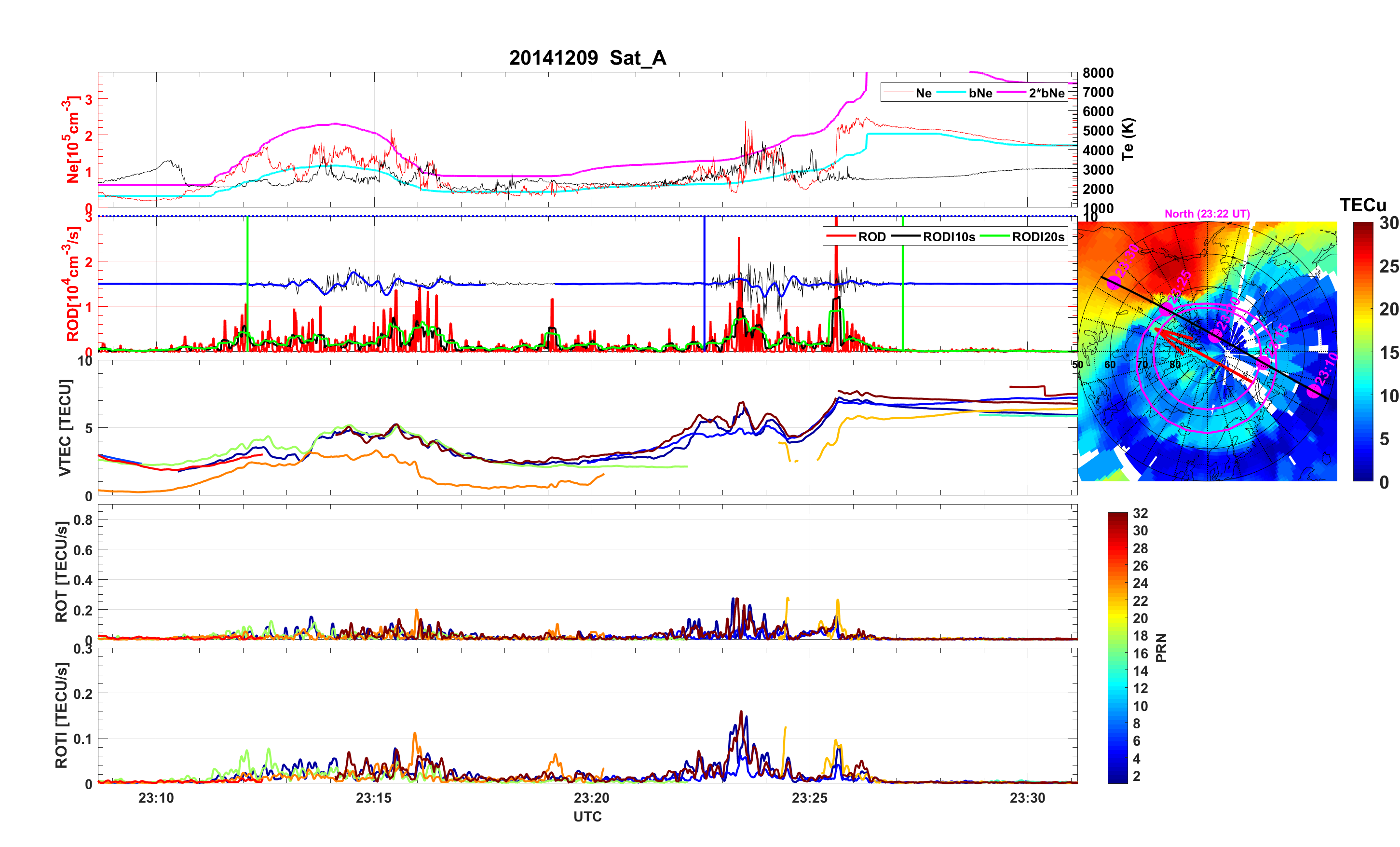This screenshot has width=1400, height=847.
Task: Click the ROTI [TECU/s] y-axis label
Action: (x=61, y=715)
